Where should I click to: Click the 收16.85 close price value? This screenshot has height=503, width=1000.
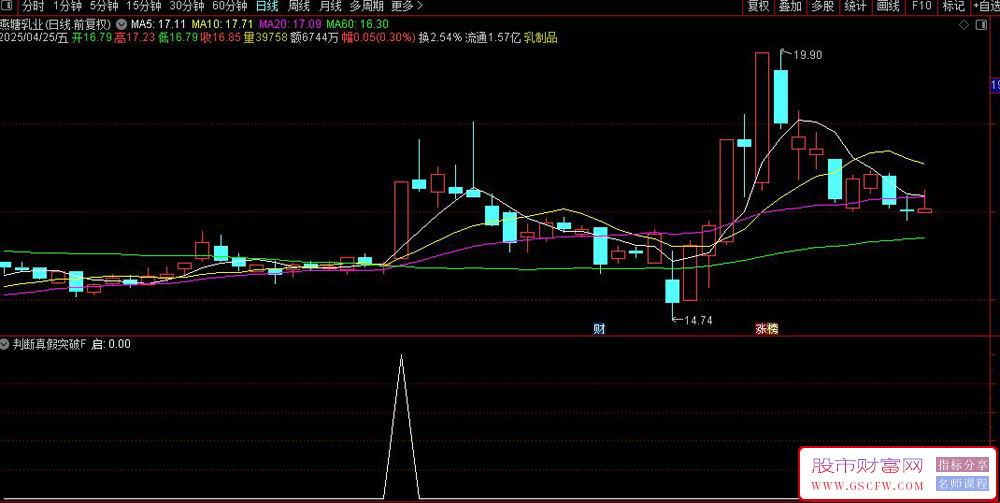pos(221,38)
